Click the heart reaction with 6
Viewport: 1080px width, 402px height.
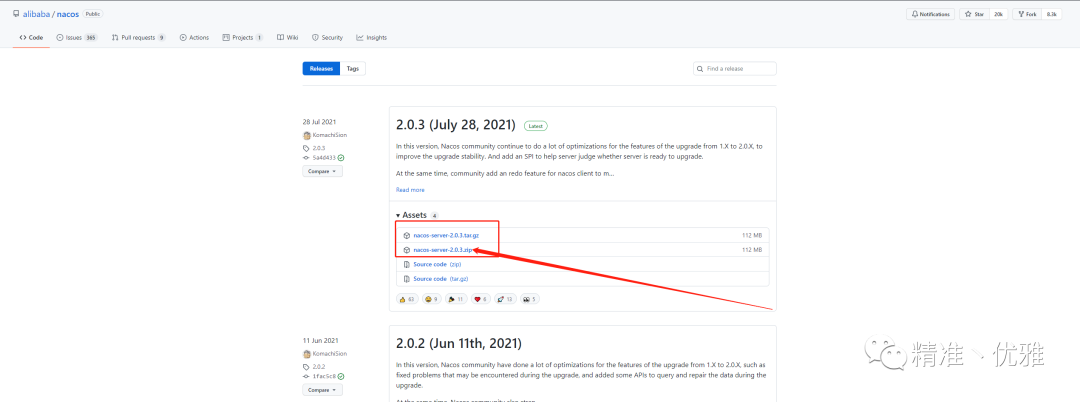pyautogui.click(x=481, y=299)
